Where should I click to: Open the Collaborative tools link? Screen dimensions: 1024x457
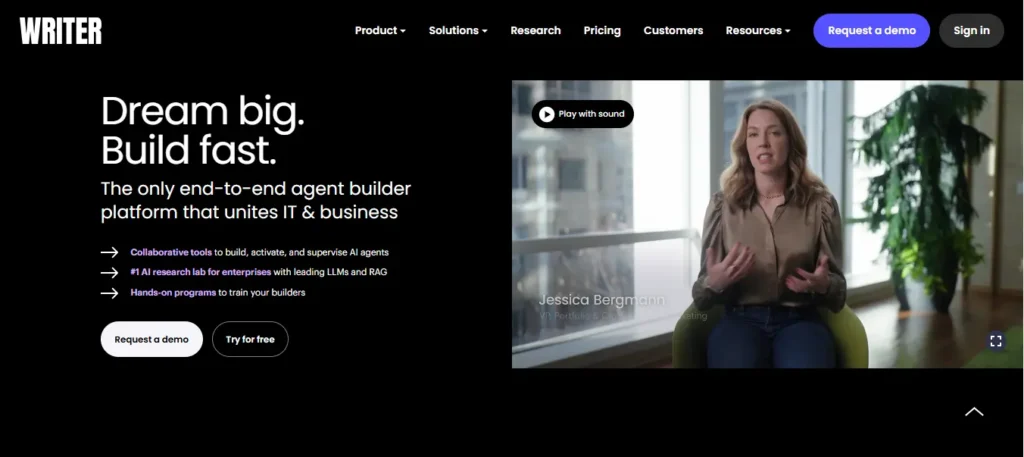click(x=171, y=252)
